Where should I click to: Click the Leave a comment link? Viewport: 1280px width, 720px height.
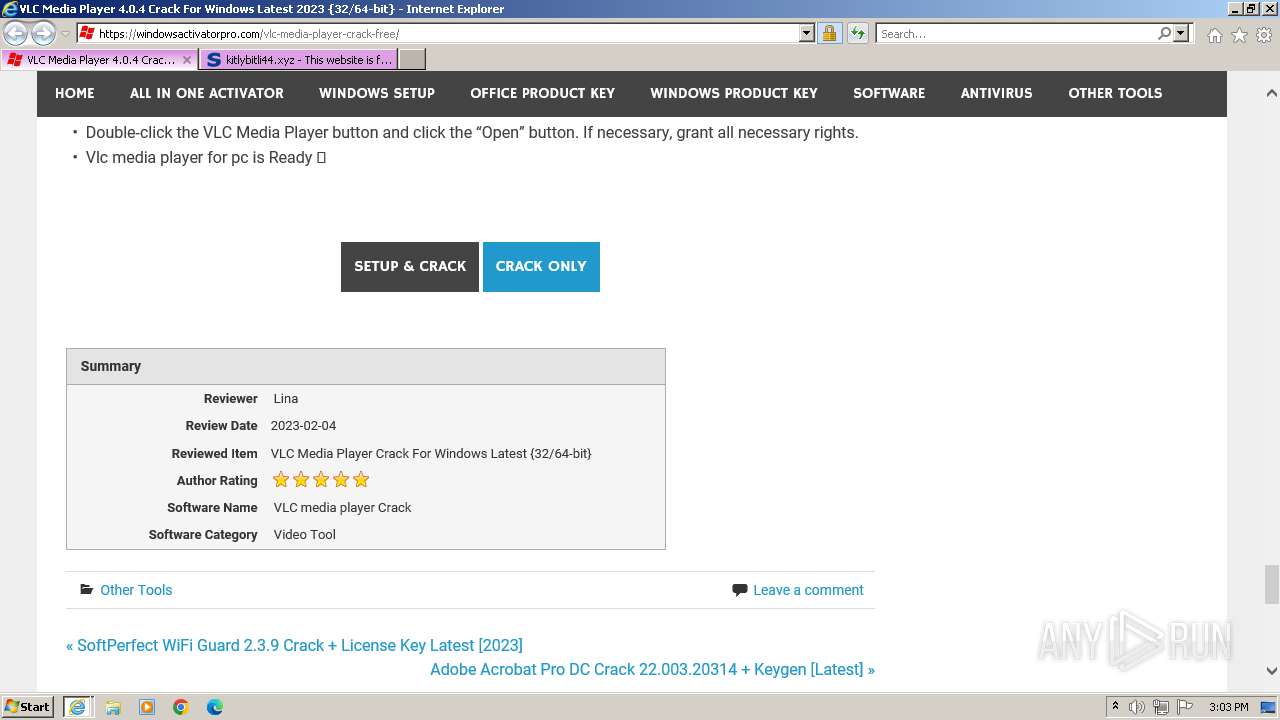(808, 590)
